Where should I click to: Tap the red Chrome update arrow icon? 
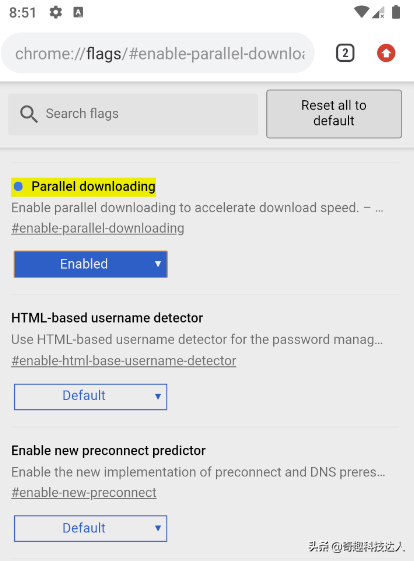coord(386,53)
